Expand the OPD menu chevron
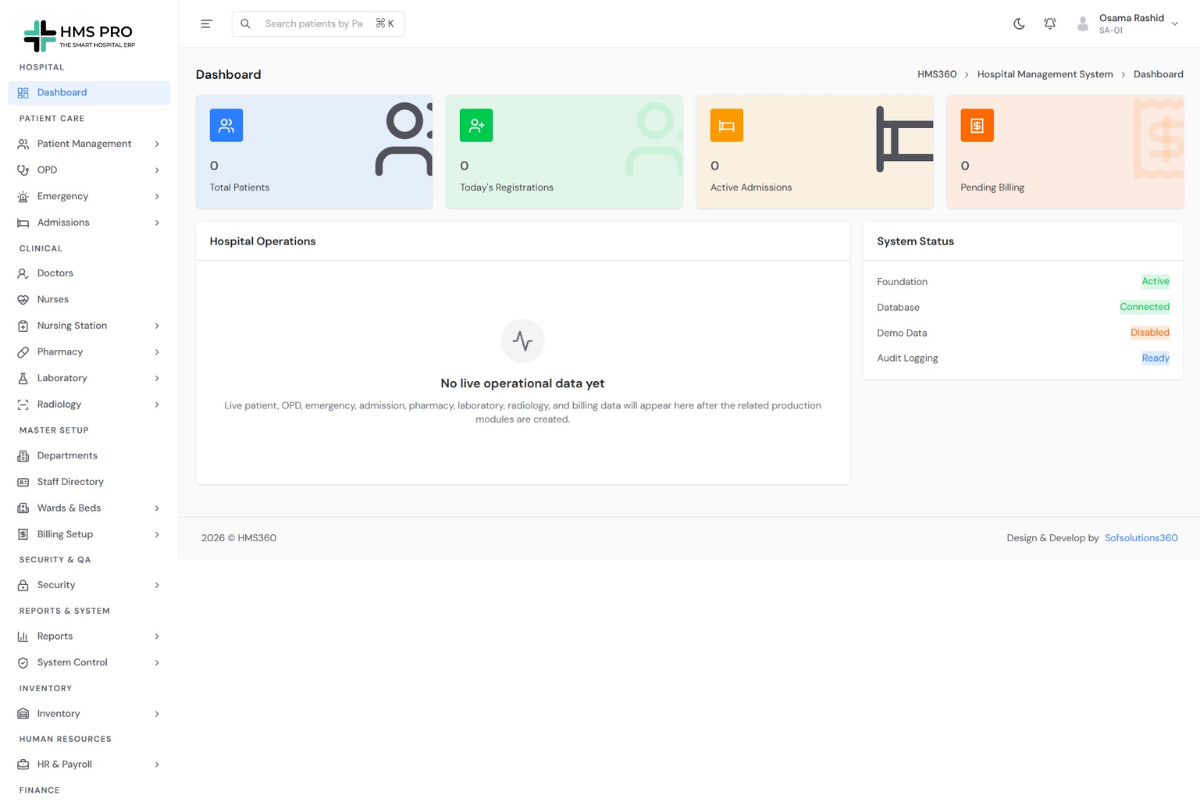The width and height of the screenshot is (1200, 800). click(157, 170)
